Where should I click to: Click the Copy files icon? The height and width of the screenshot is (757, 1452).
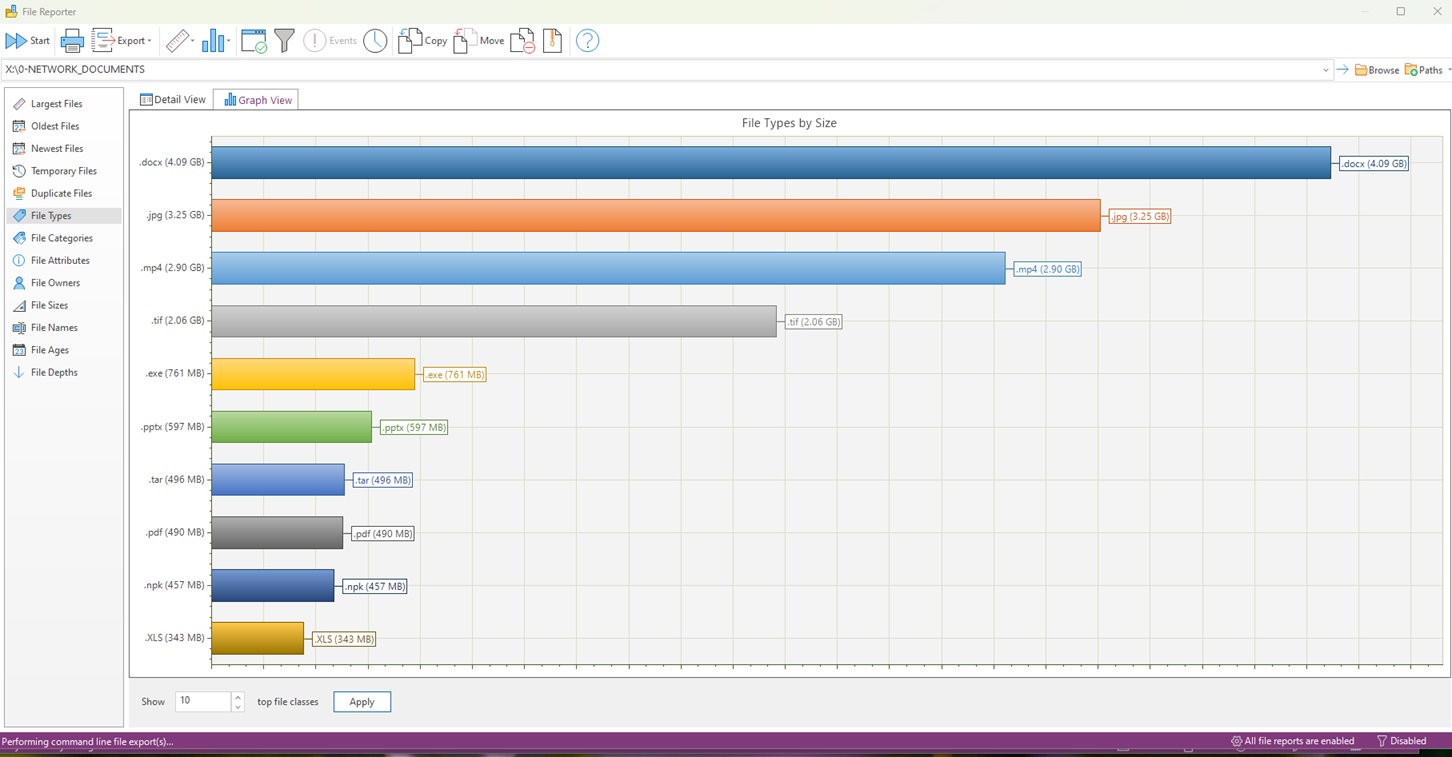coord(422,41)
